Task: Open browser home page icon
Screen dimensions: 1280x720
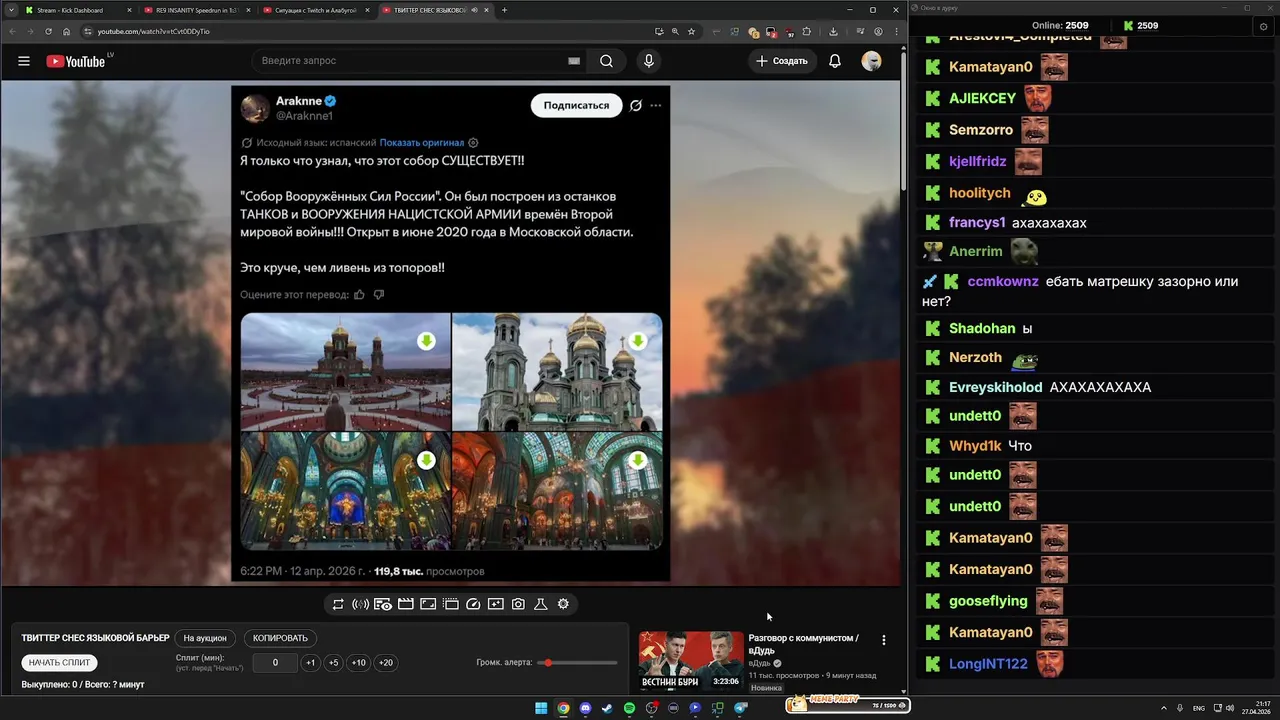Action: [x=67, y=31]
